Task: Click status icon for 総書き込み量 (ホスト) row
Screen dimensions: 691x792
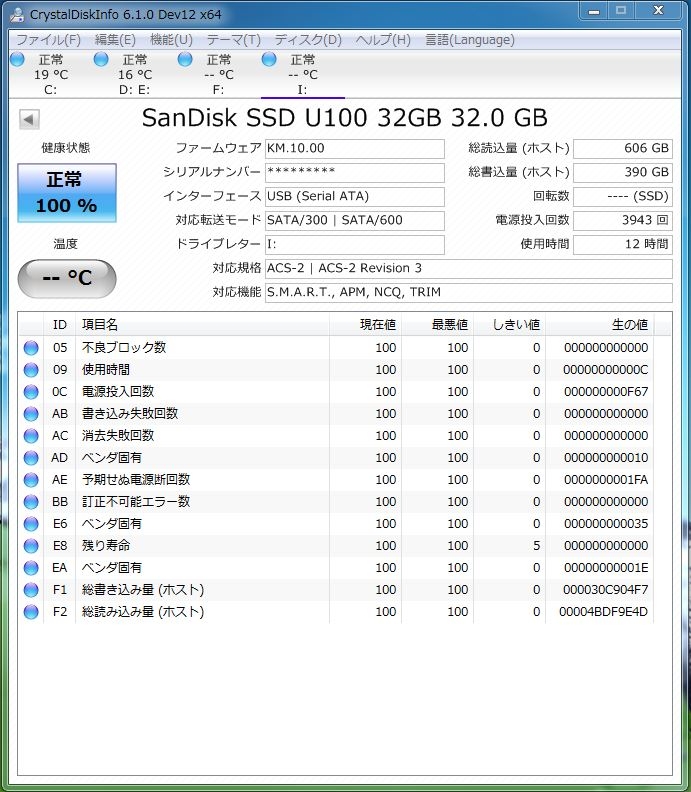Action: (x=31, y=590)
